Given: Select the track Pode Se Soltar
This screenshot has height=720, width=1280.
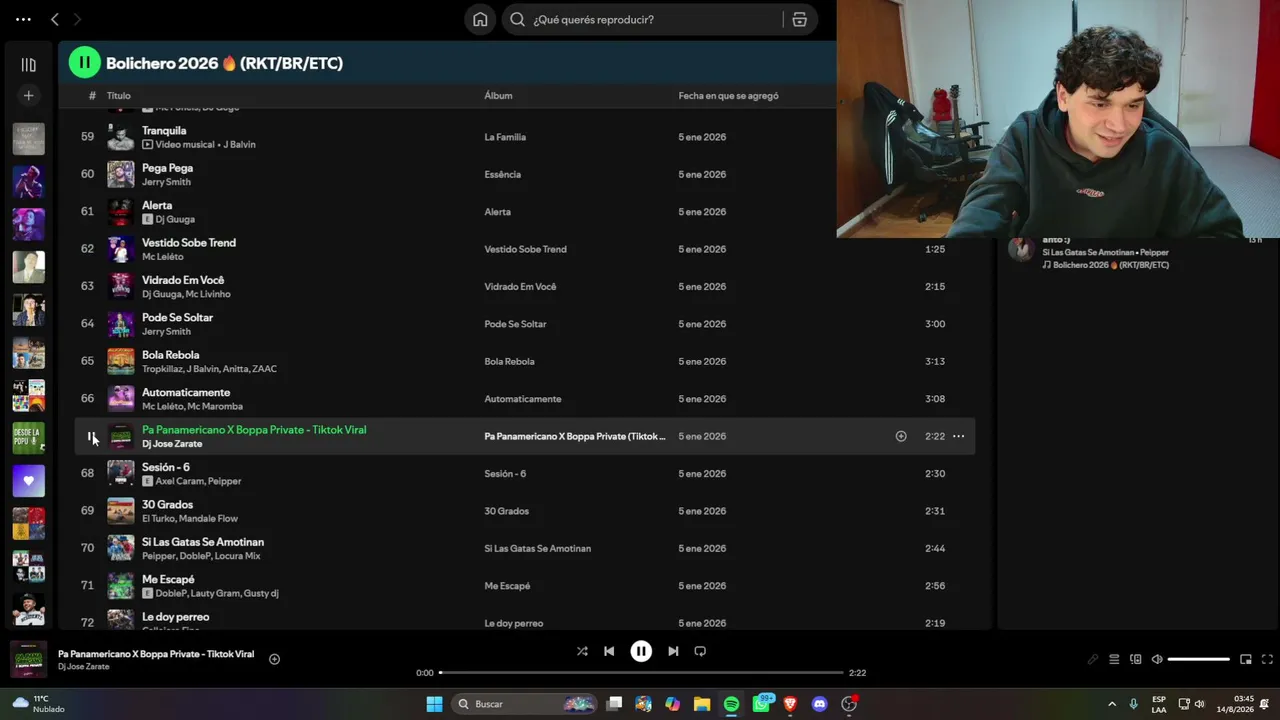Looking at the screenshot, I should [x=177, y=317].
